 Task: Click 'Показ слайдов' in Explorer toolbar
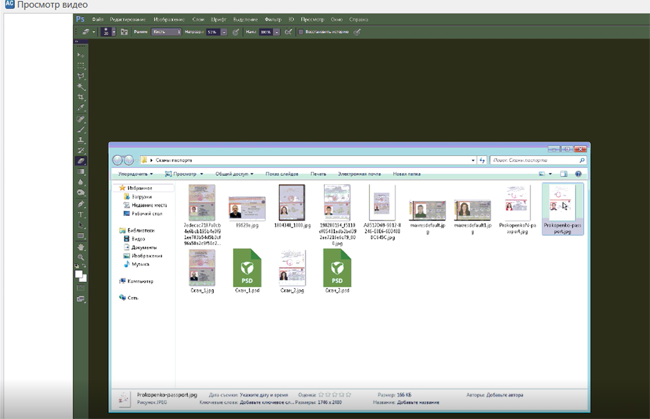click(x=282, y=174)
